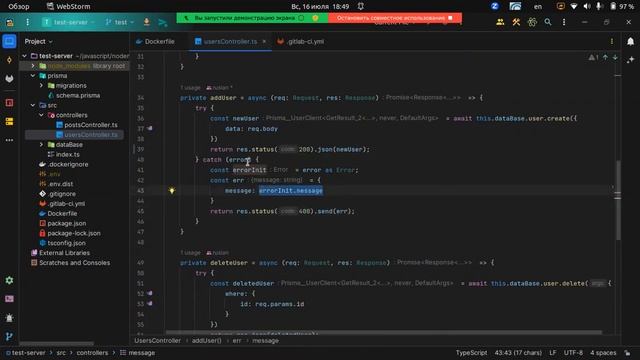Toggle the volume speaker icon
This screenshot has width=640, height=360.
(x=587, y=6)
